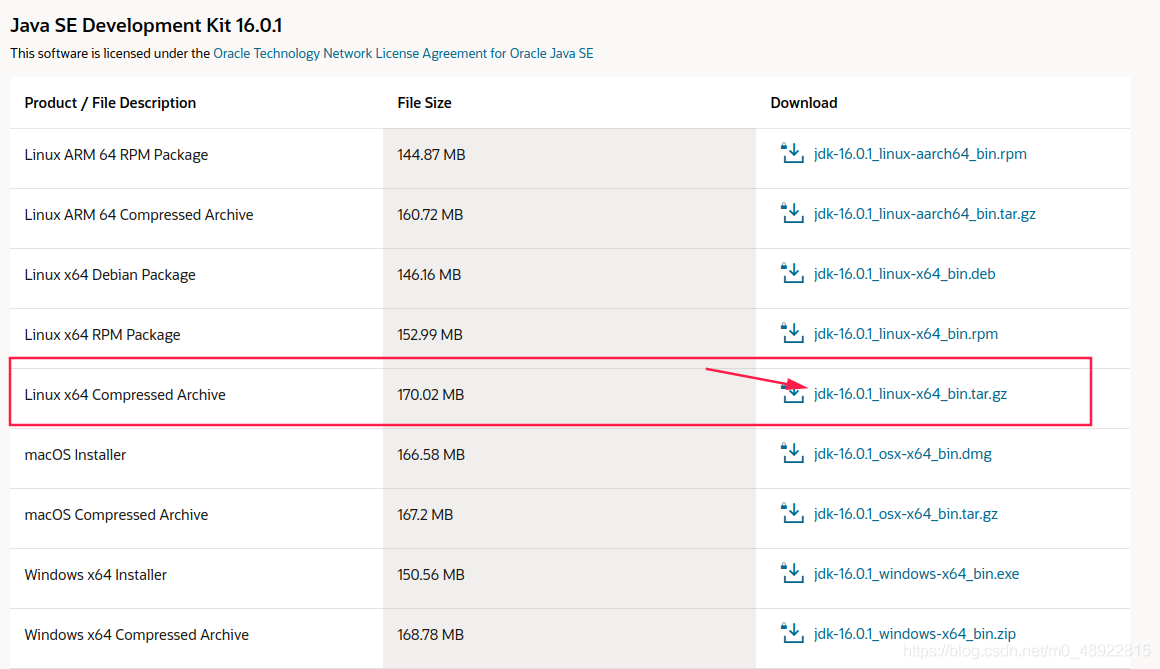This screenshot has width=1160, height=669.
Task: Select 'Linux x64 Debian Package' text
Action: [109, 275]
